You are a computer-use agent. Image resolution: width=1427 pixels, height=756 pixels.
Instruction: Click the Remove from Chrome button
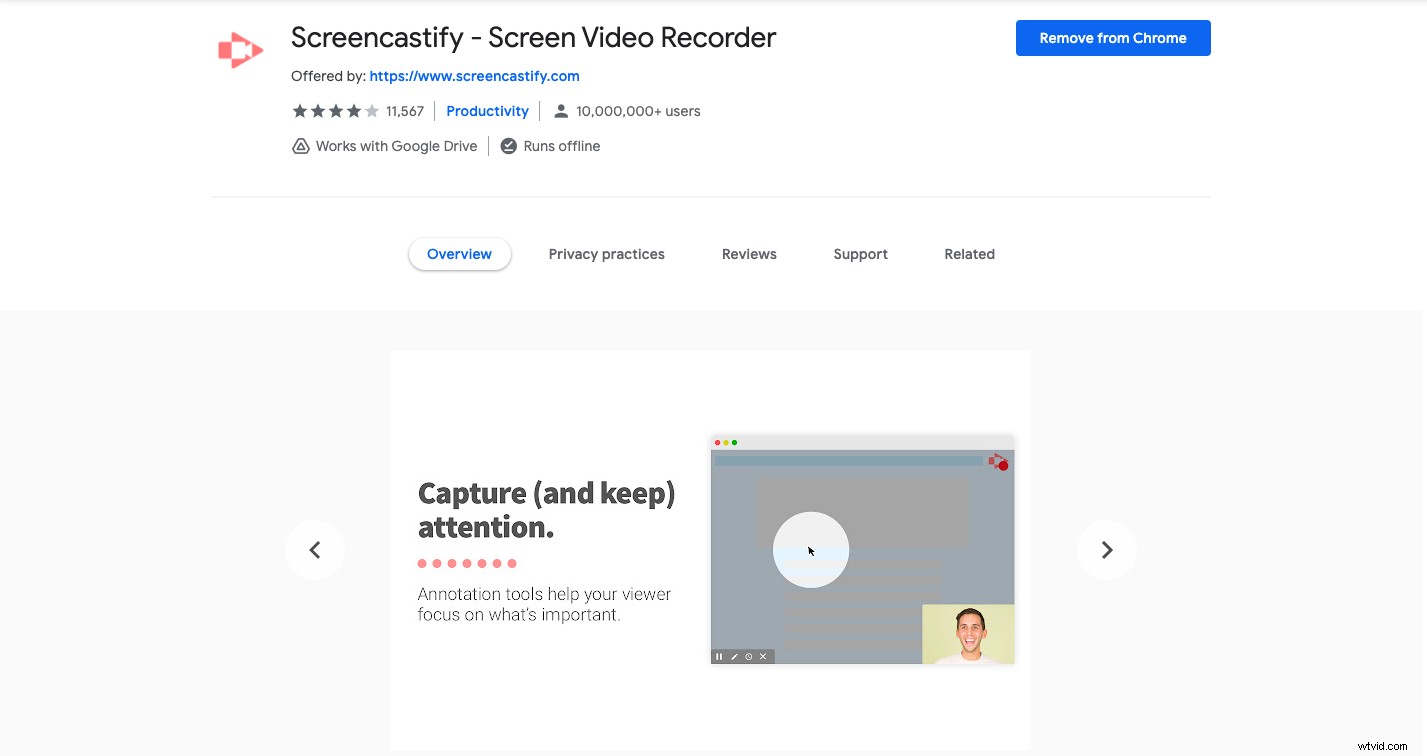(1112, 38)
